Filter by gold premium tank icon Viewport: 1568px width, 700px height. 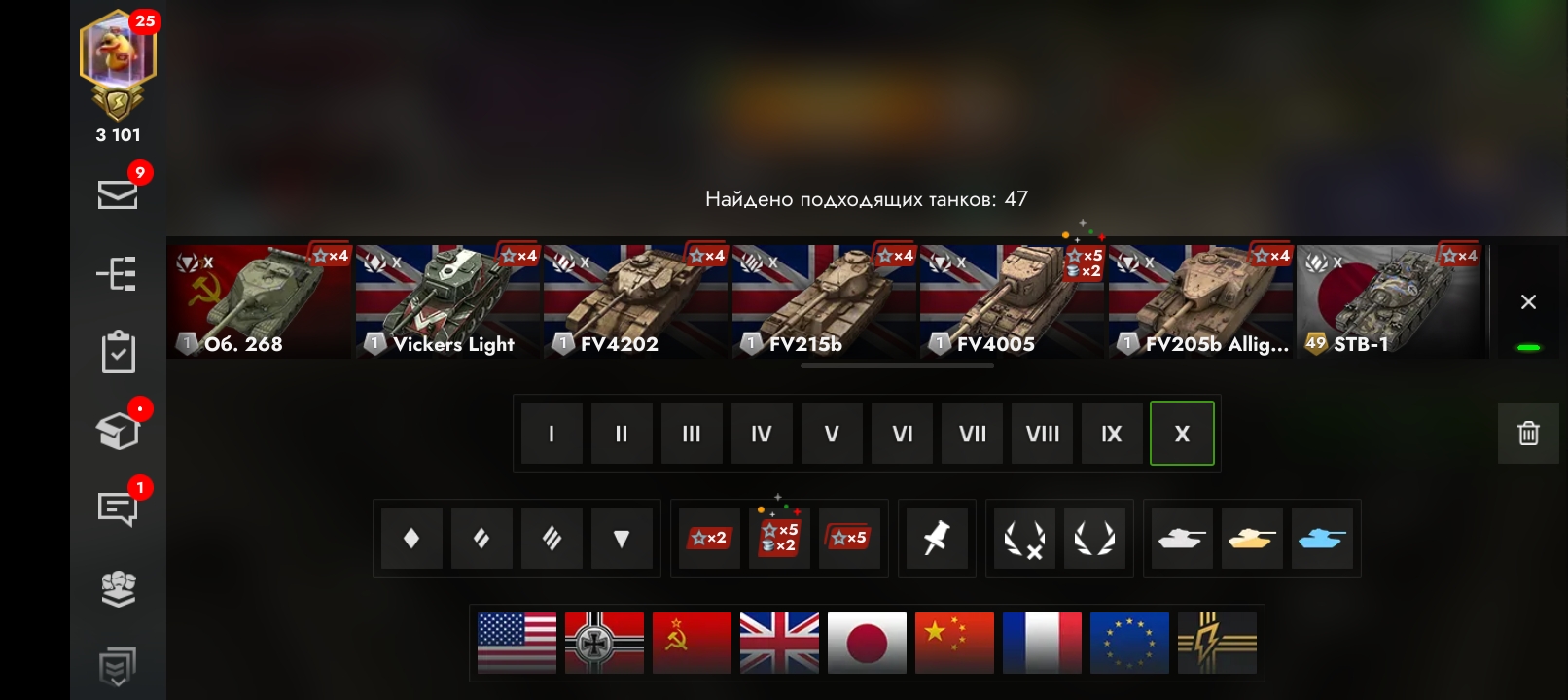[x=1252, y=538]
